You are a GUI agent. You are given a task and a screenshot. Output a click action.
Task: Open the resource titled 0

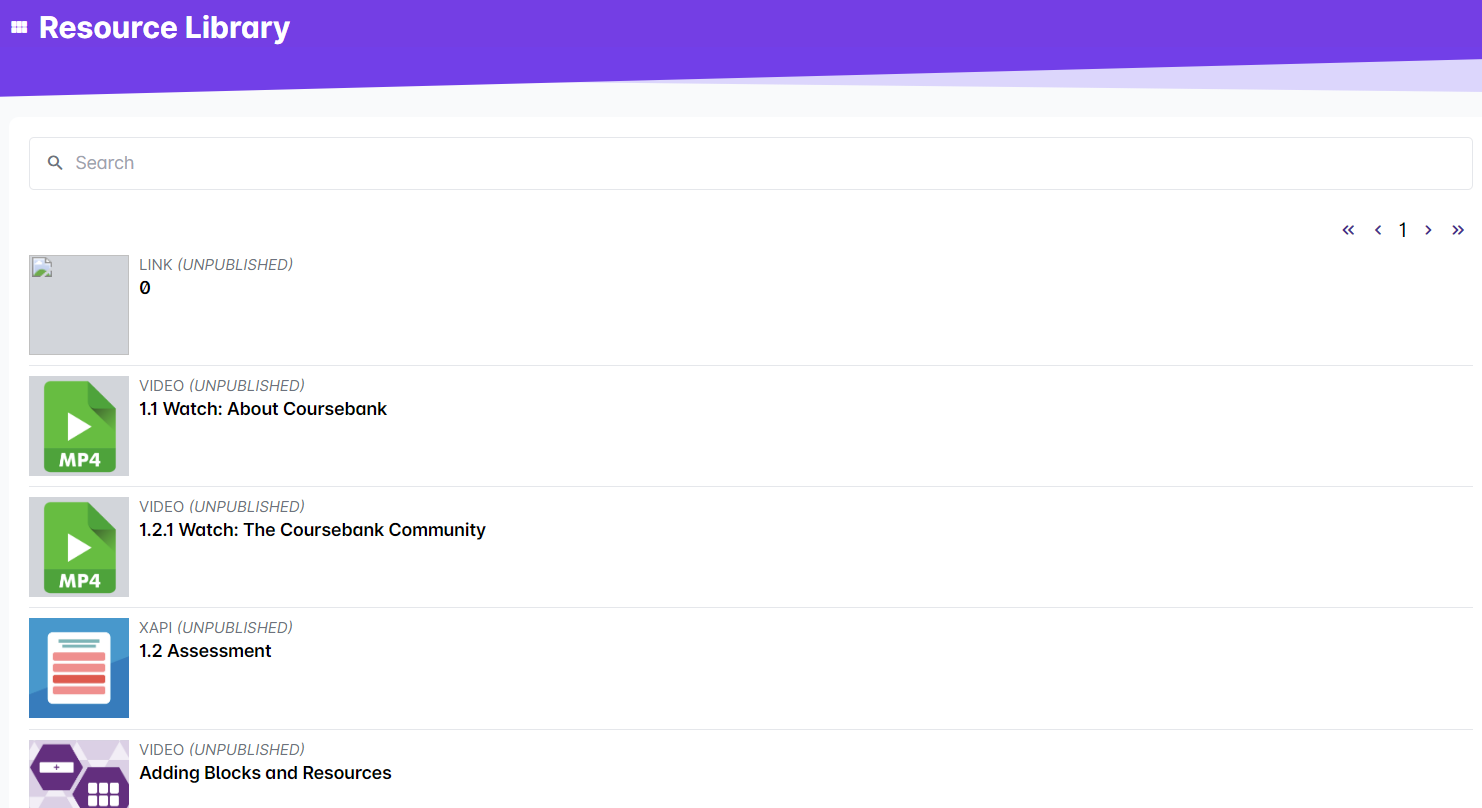click(145, 288)
